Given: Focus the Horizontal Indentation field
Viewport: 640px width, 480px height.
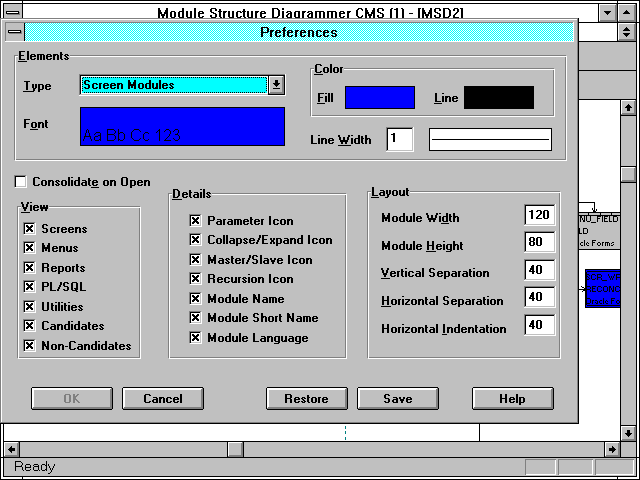Looking at the screenshot, I should (x=539, y=326).
